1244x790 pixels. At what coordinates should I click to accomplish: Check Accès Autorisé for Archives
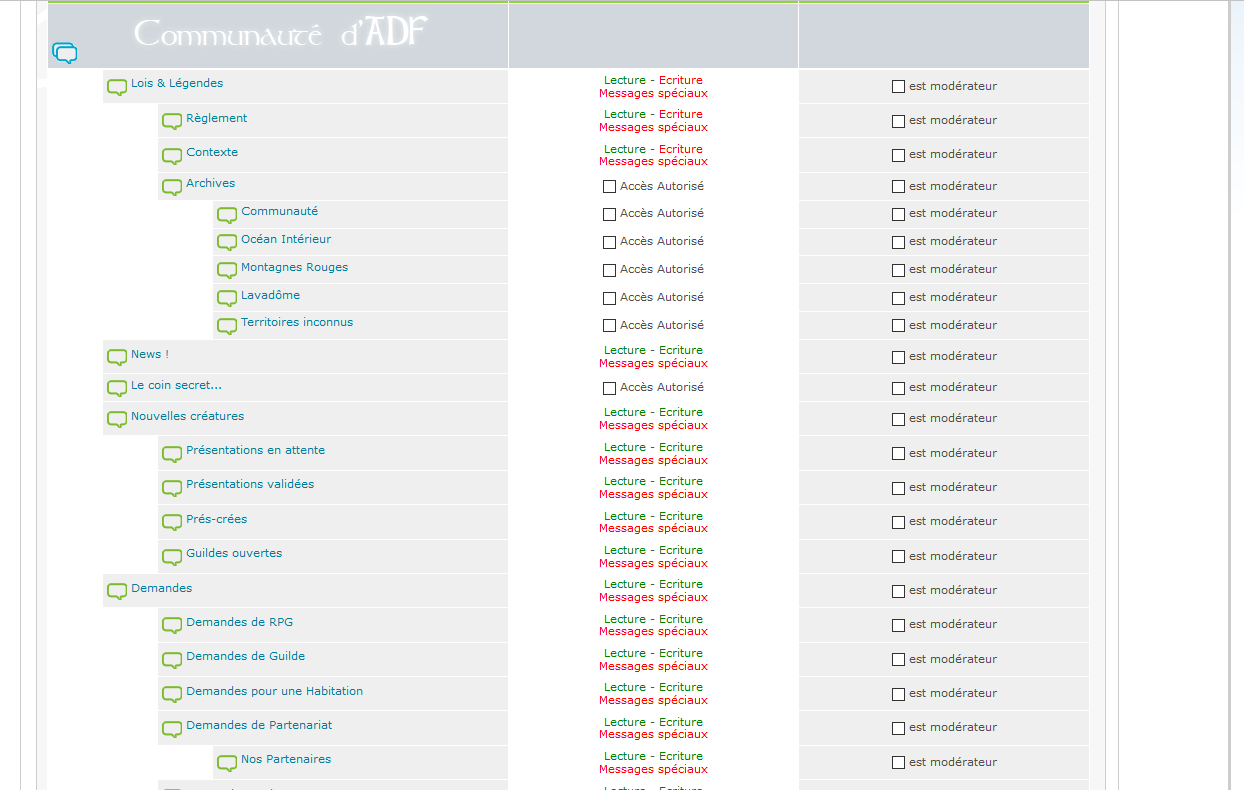pos(609,187)
